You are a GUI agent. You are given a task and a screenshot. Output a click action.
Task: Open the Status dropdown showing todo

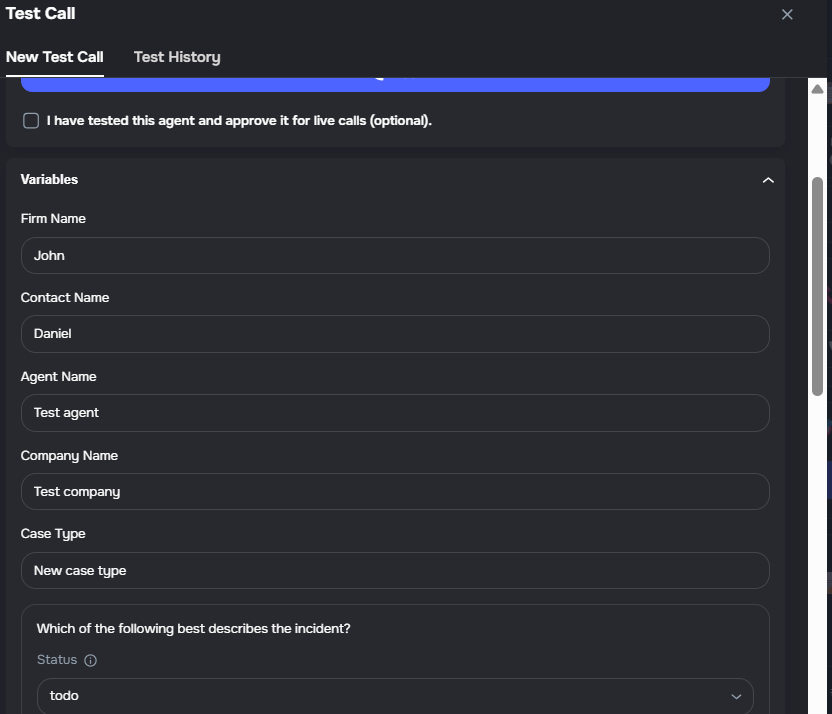394,696
